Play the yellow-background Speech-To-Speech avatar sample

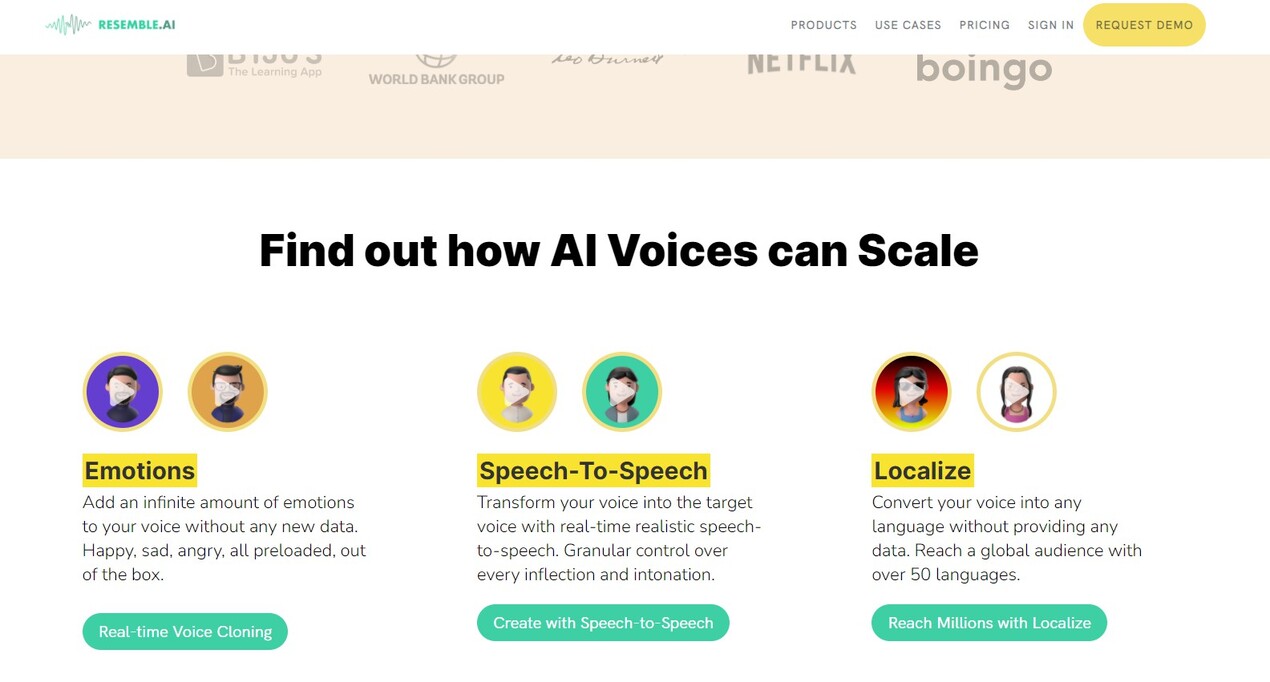[517, 392]
